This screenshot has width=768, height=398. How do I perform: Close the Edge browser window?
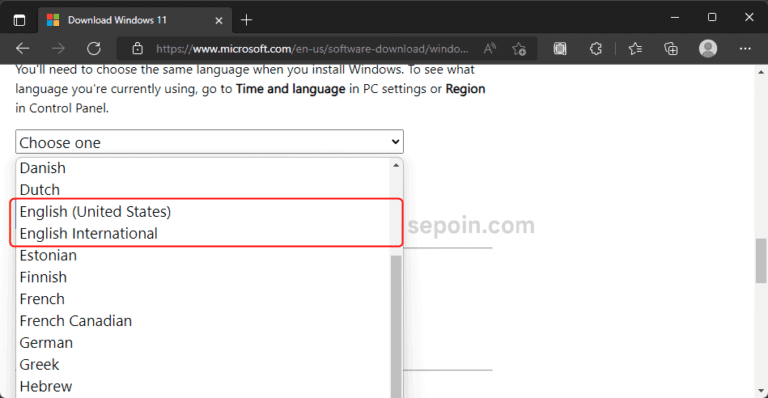tap(749, 17)
